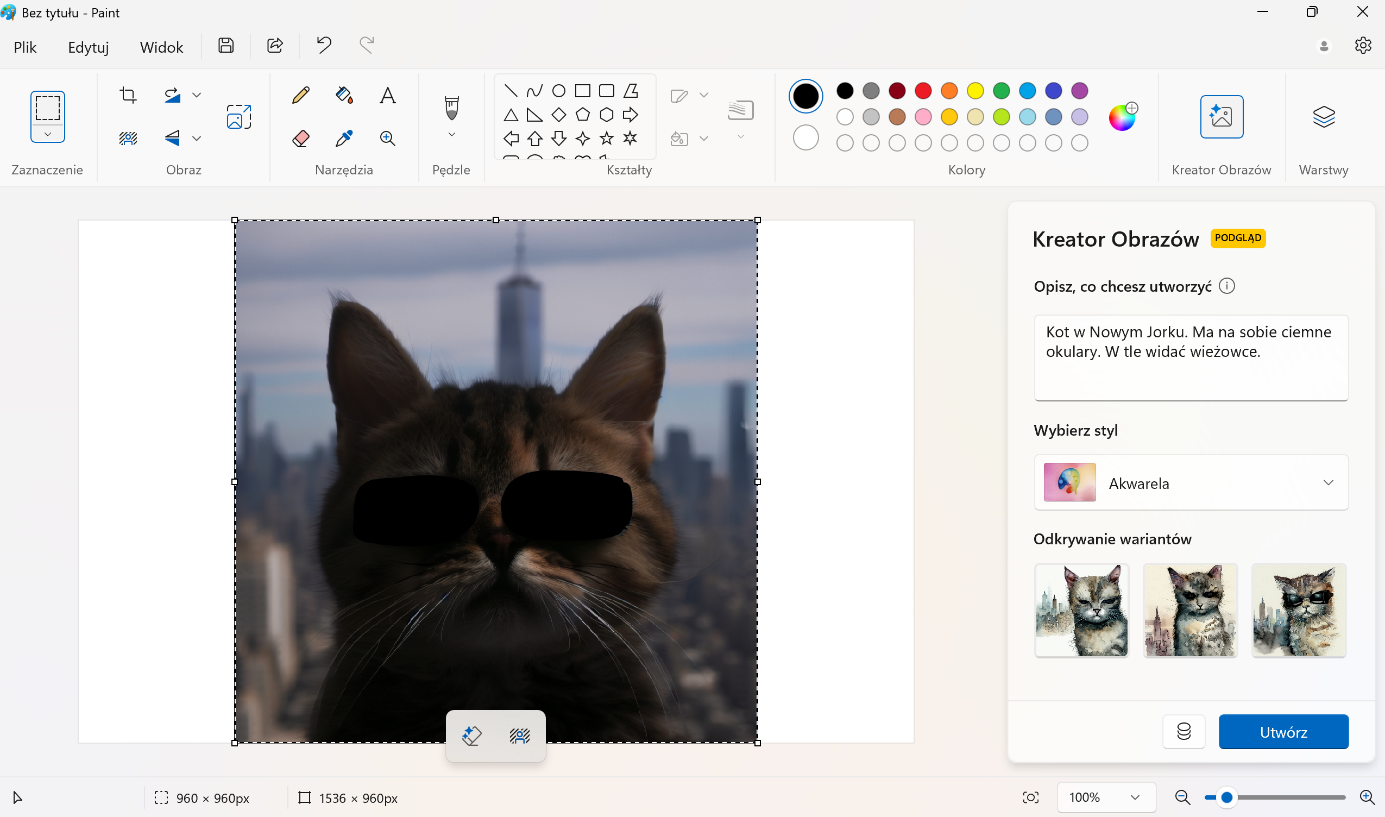Click the prompt description text field
1385x817 pixels.
[1190, 357]
